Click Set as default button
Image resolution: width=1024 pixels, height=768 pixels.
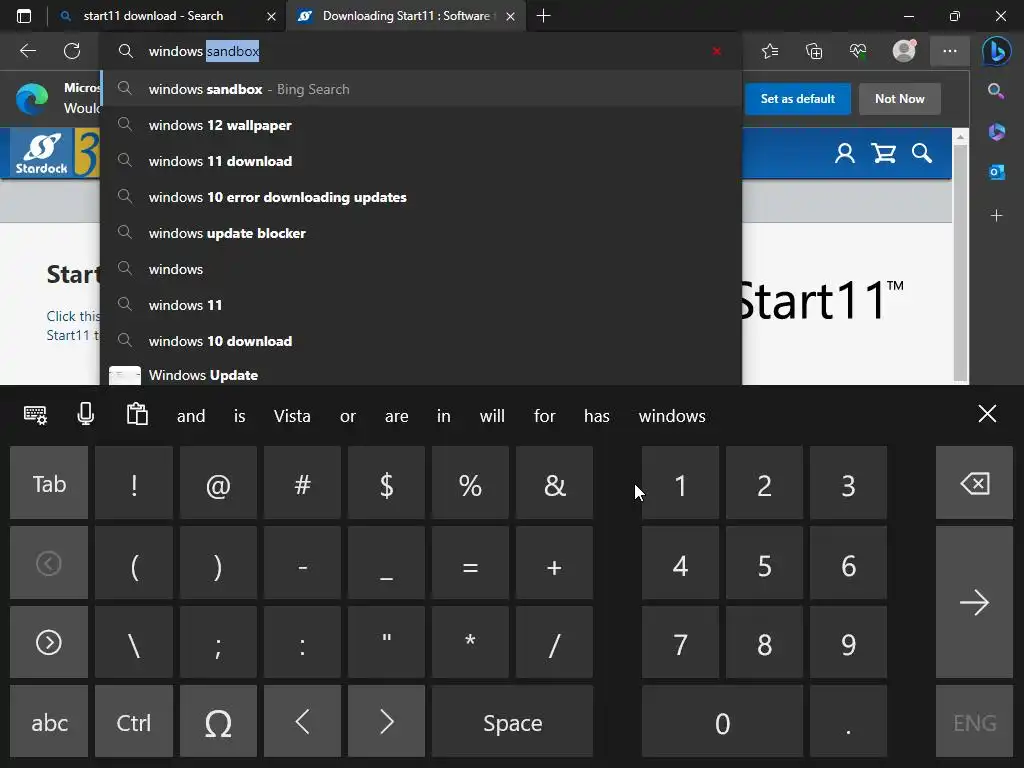point(797,99)
